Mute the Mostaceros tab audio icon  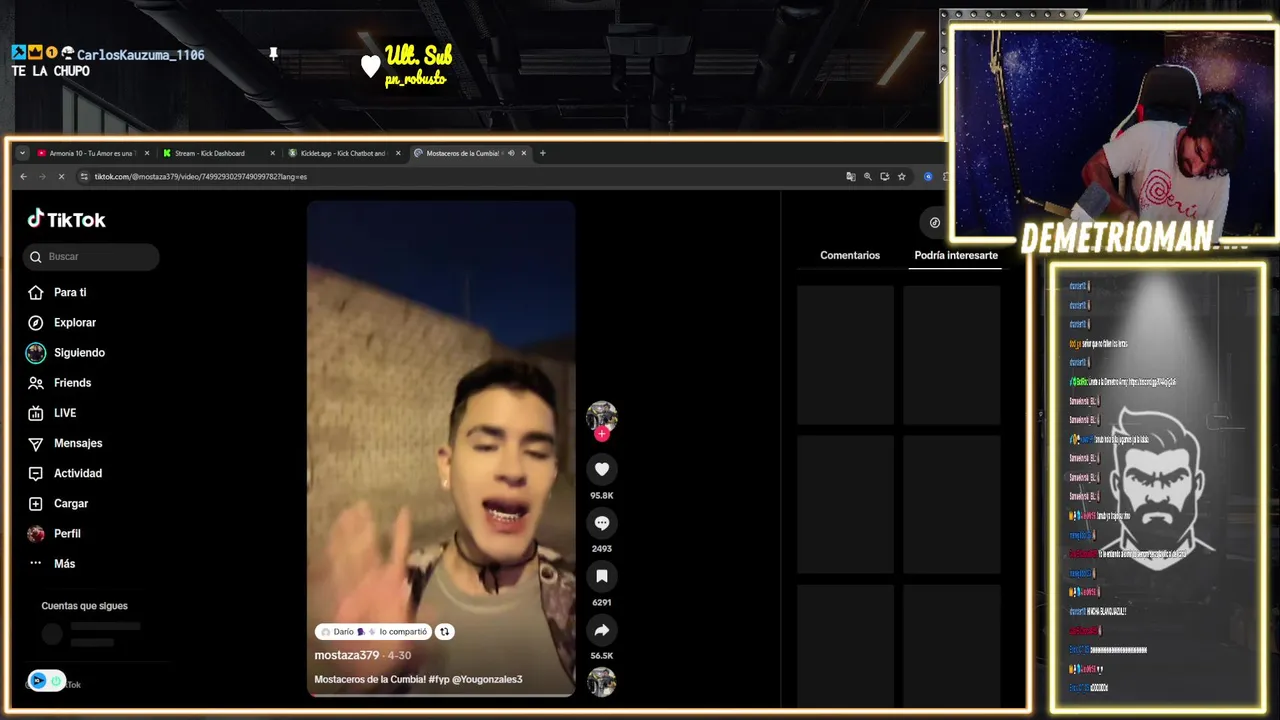(x=511, y=153)
